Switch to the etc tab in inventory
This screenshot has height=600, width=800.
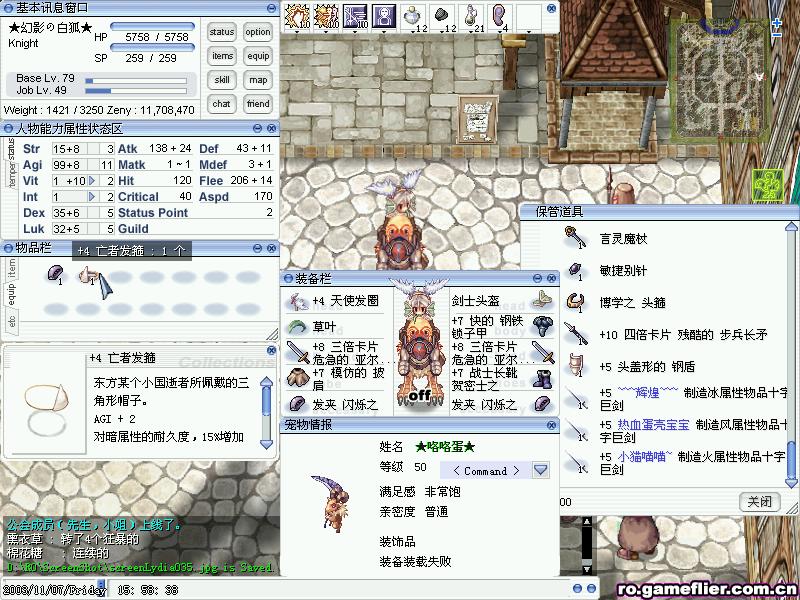tap(12, 322)
